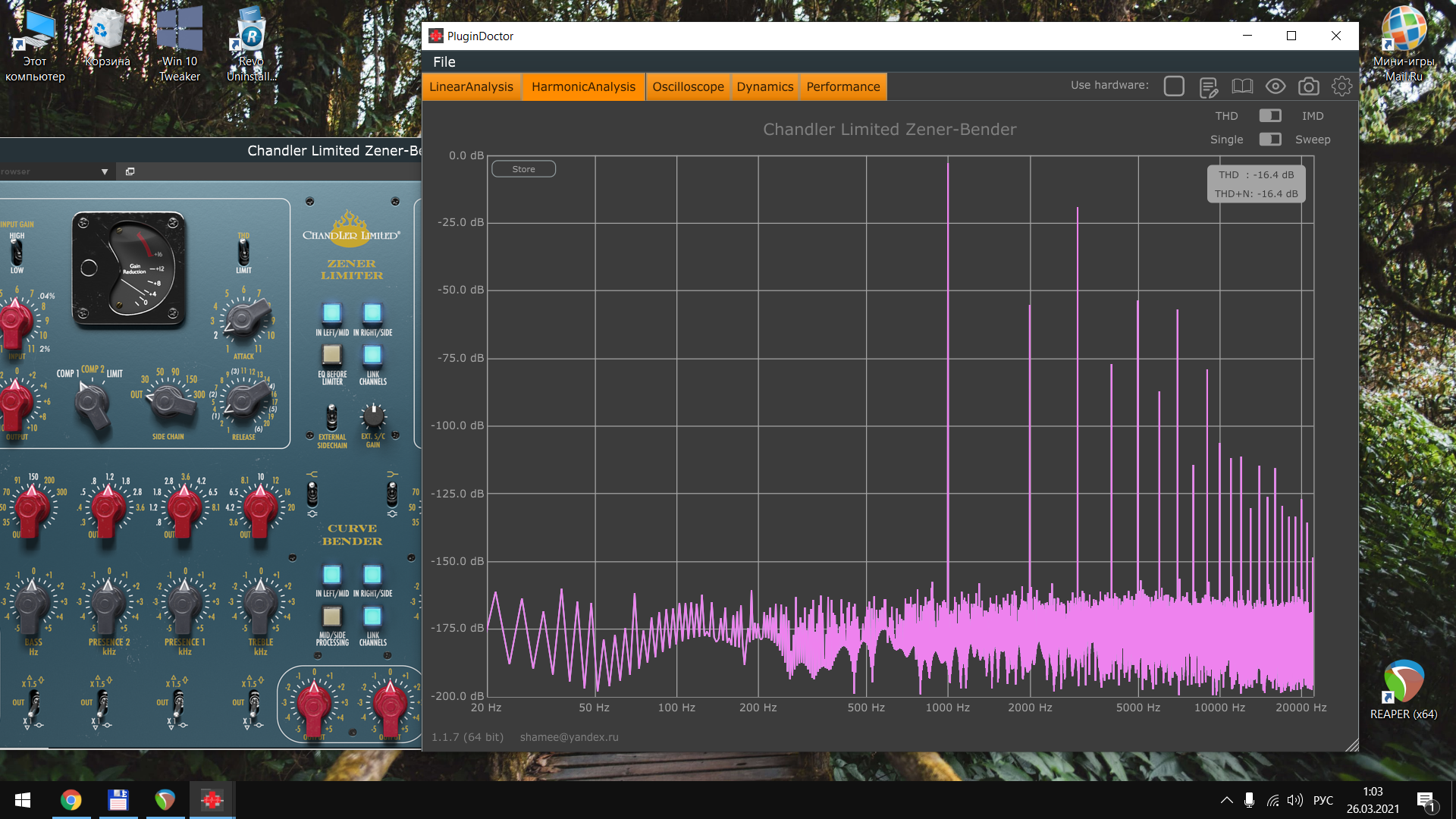Flip the left filter shape switch above Curve Bender

click(312, 494)
